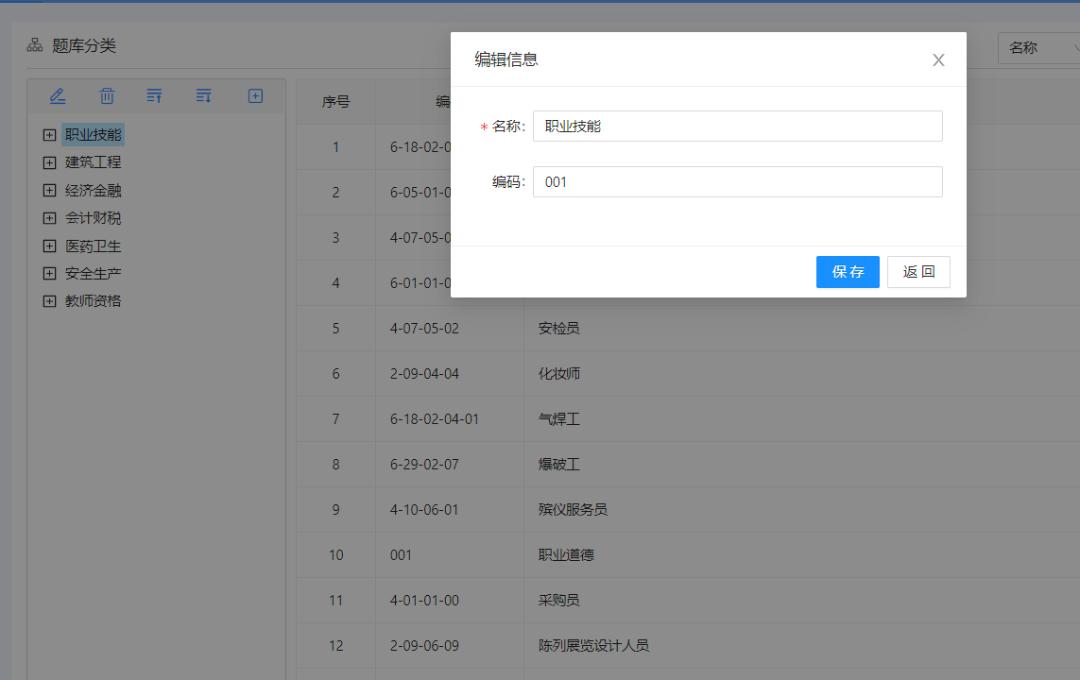Viewport: 1080px width, 680px height.
Task: Click the code 4-07-05-02
Action: click(424, 329)
